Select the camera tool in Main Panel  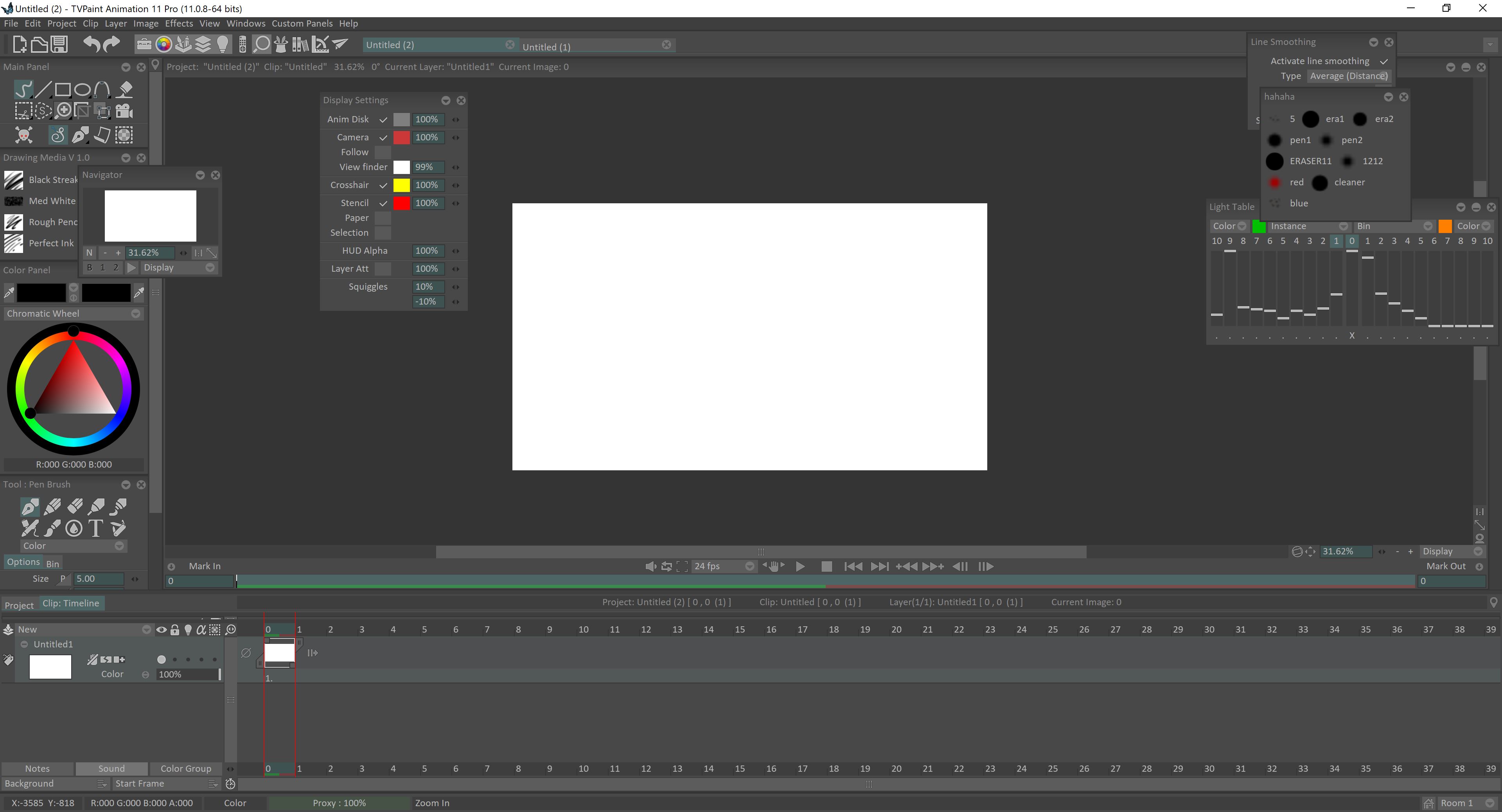(124, 111)
